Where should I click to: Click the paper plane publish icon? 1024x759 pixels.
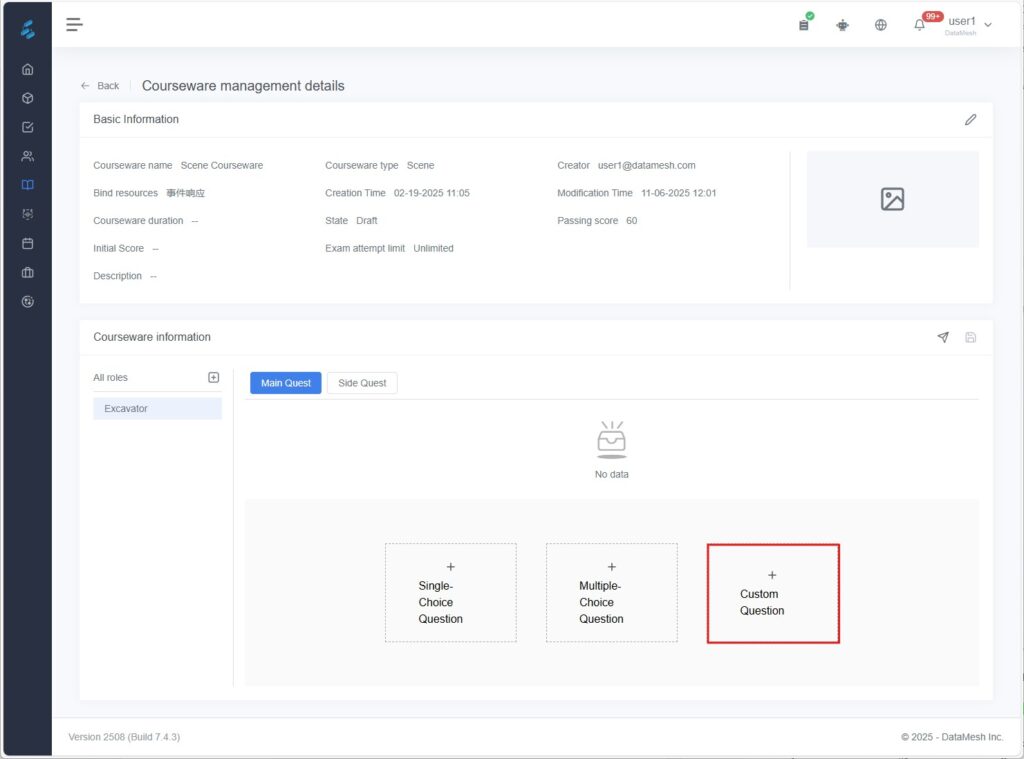(943, 338)
